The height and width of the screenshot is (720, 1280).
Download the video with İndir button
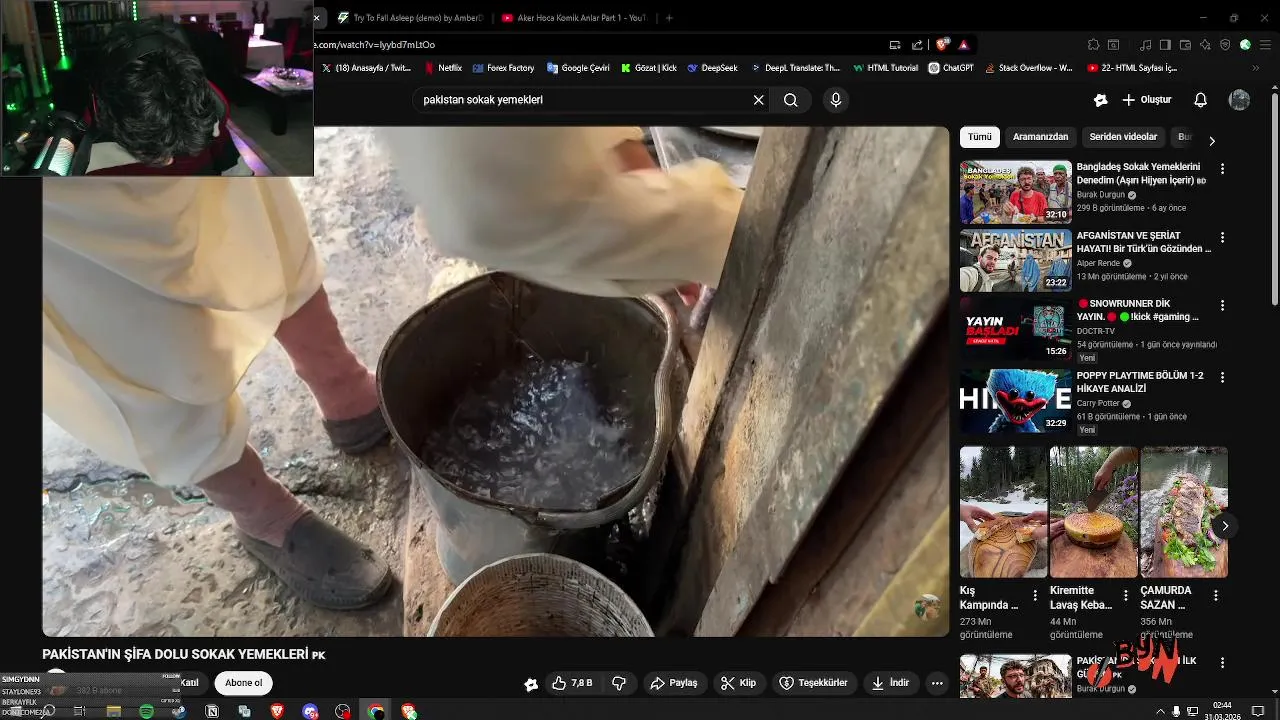click(890, 683)
